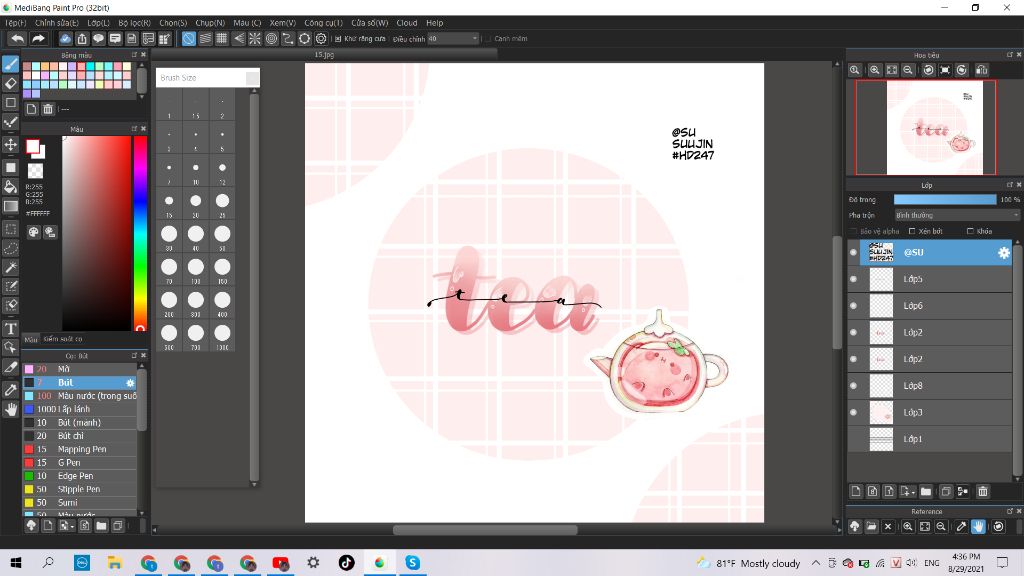Image resolution: width=1024 pixels, height=576 pixels.
Task: Toggle the Khử răng cưa checkbox
Action: 338,39
